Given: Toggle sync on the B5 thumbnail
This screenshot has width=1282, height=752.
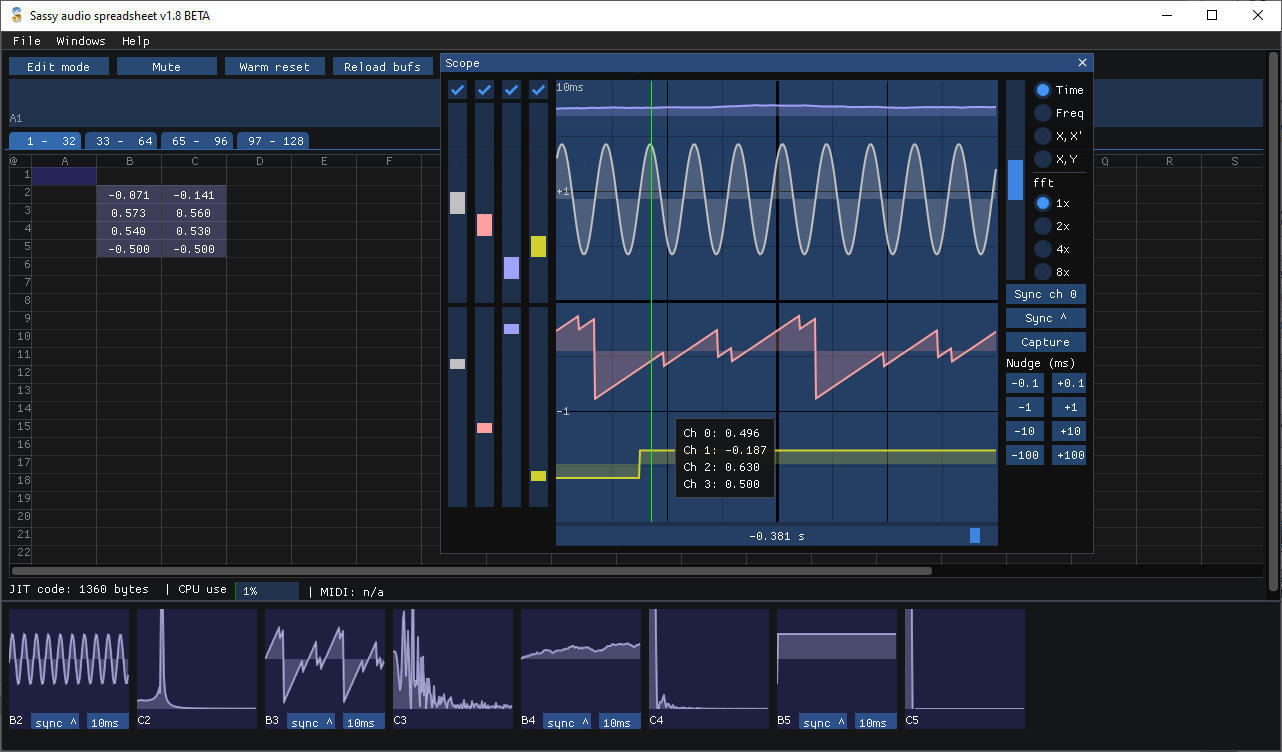Looking at the screenshot, I should (822, 721).
